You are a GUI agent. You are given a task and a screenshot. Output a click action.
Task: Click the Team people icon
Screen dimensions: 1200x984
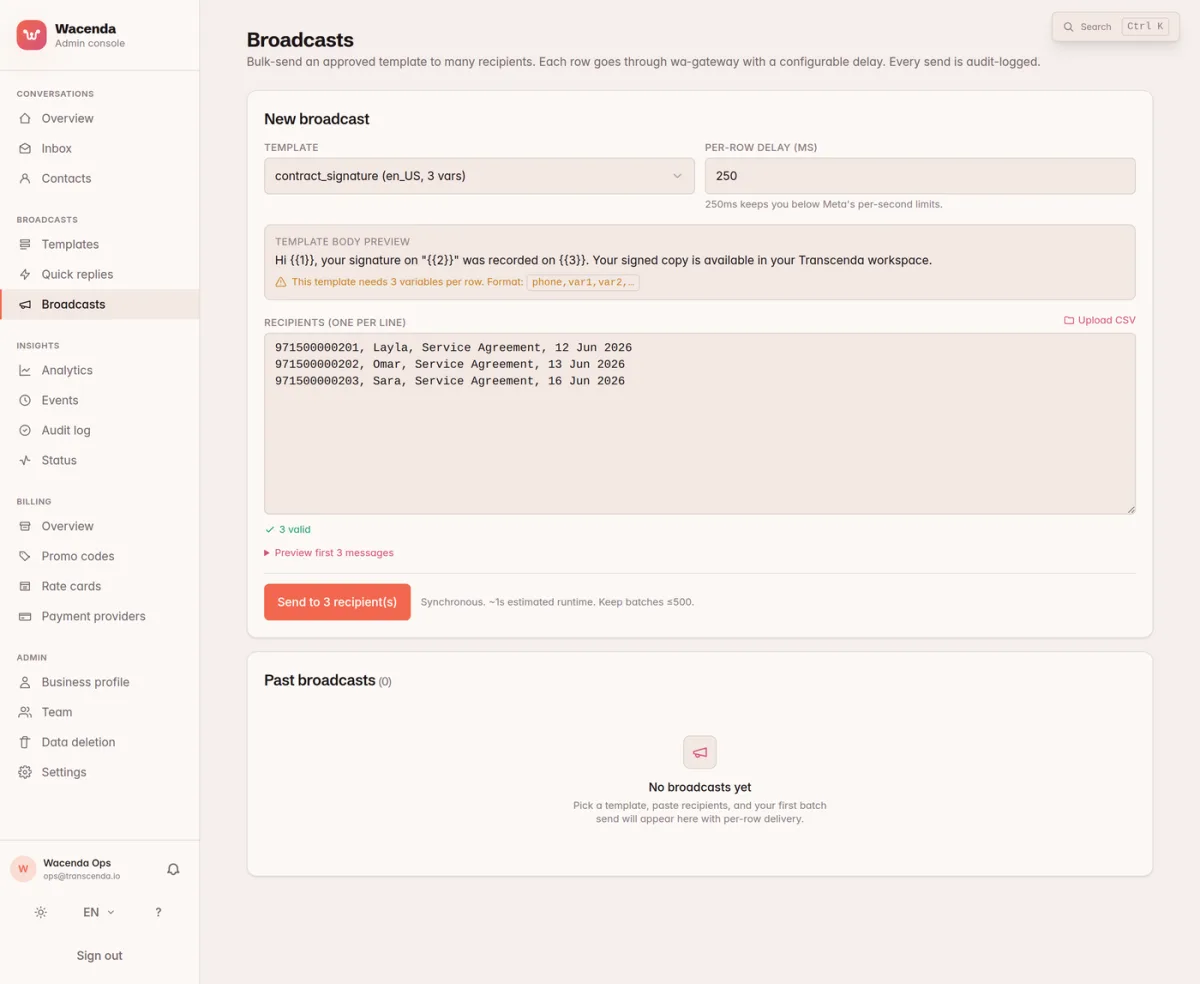pyautogui.click(x=25, y=712)
